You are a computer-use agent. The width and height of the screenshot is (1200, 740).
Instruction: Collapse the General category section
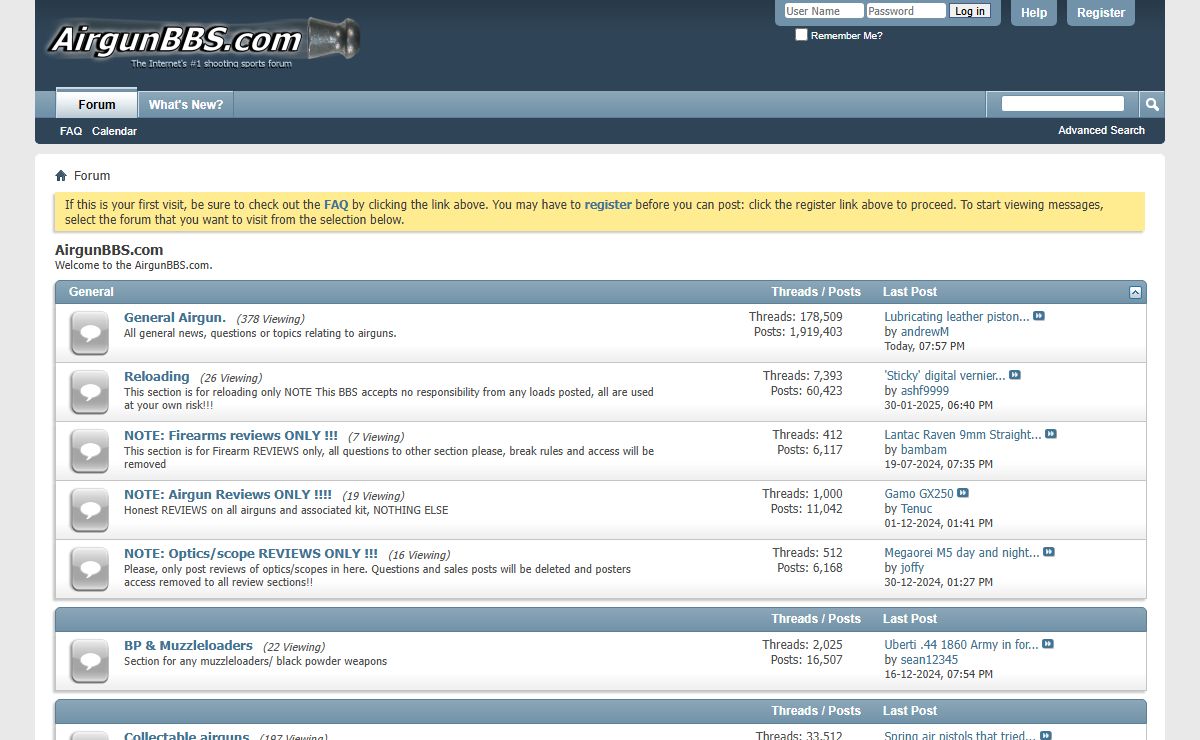click(x=1135, y=292)
